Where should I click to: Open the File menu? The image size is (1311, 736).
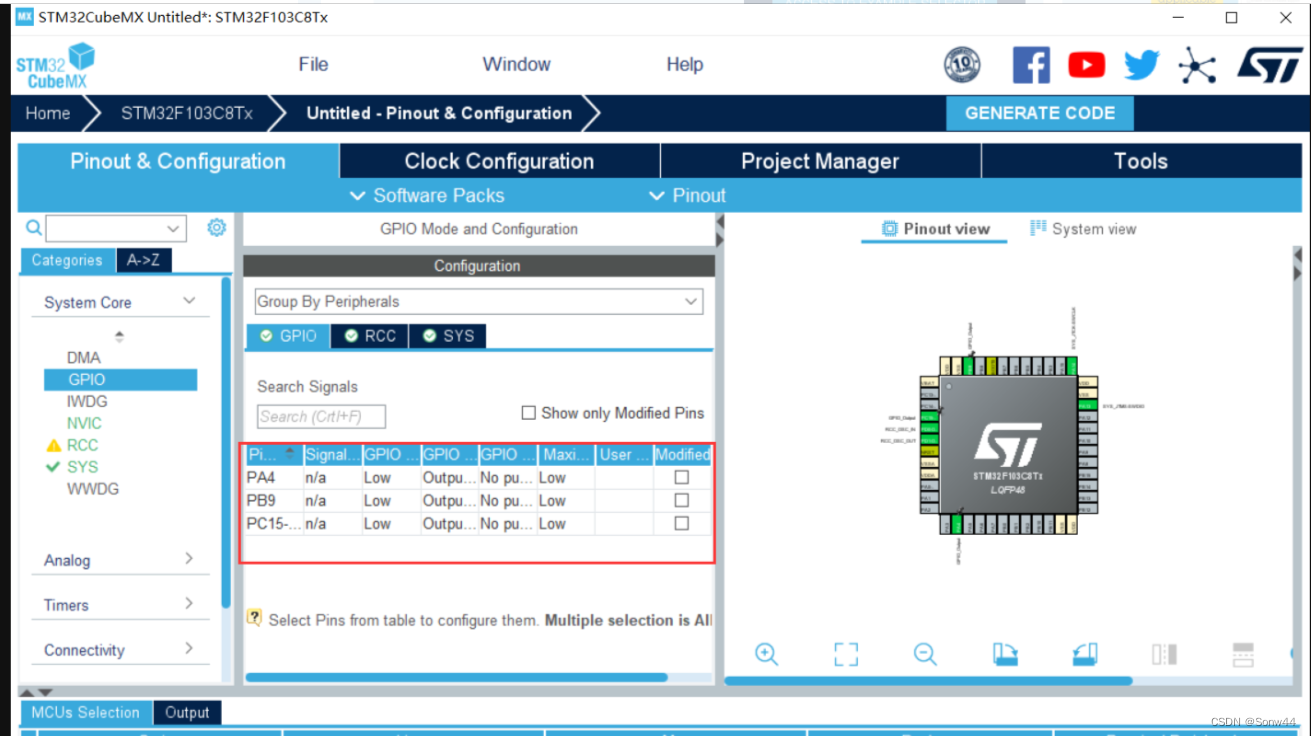(313, 64)
